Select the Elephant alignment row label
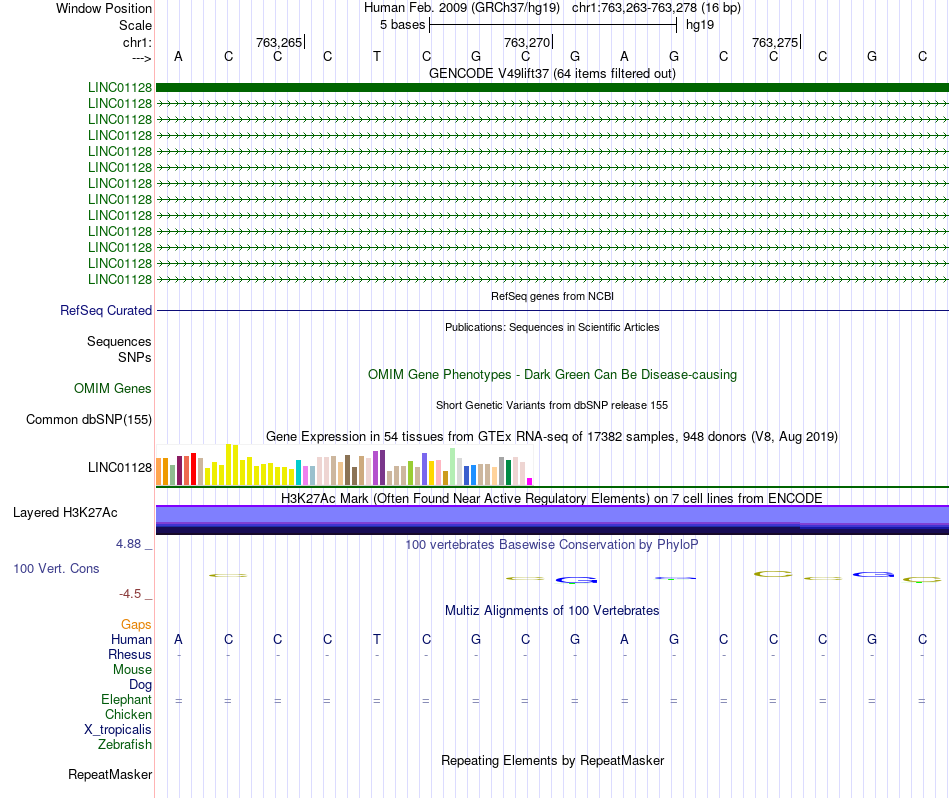Screen dimensions: 950x798 [126, 699]
